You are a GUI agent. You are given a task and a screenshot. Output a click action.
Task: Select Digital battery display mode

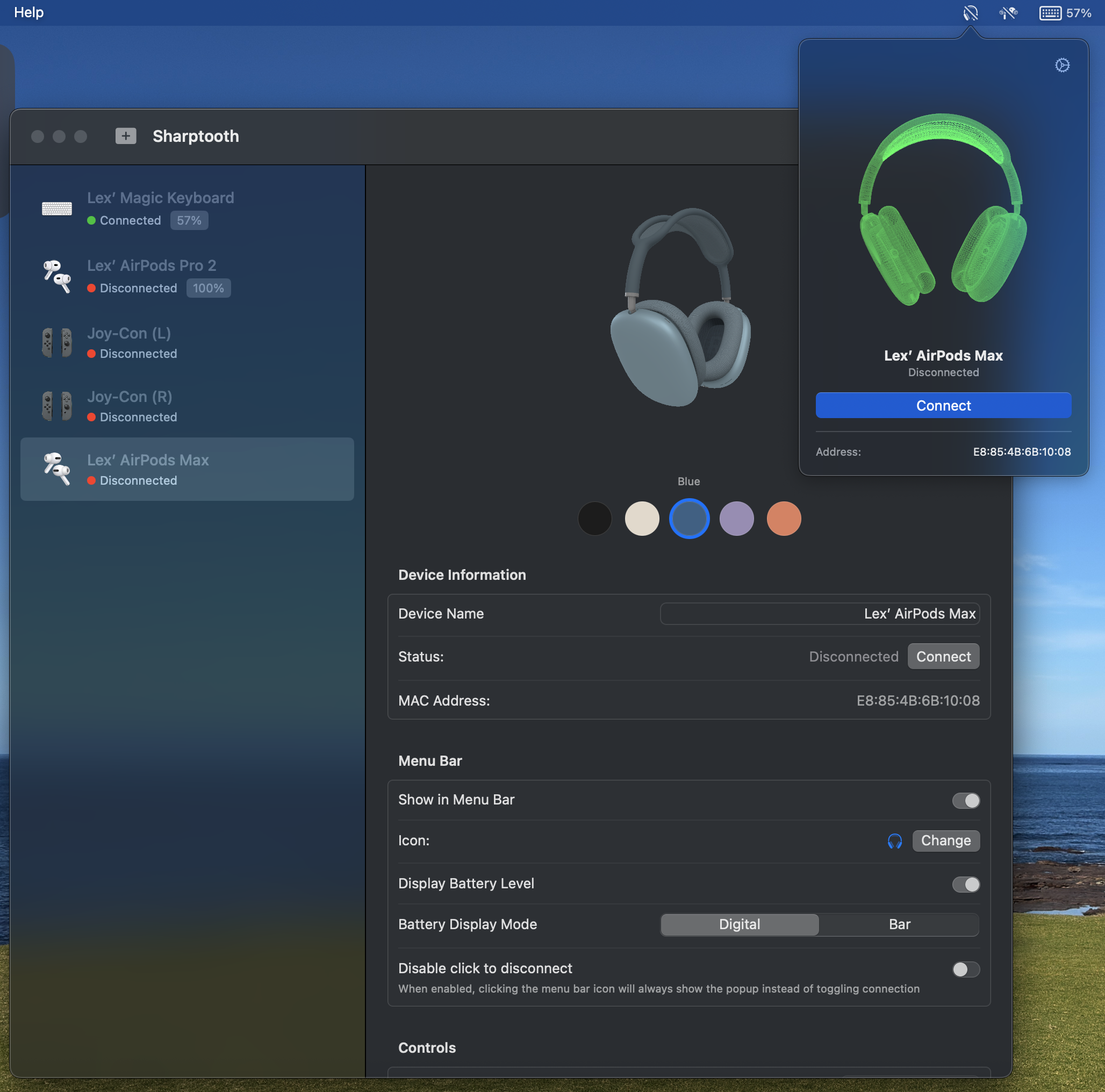[x=739, y=924]
